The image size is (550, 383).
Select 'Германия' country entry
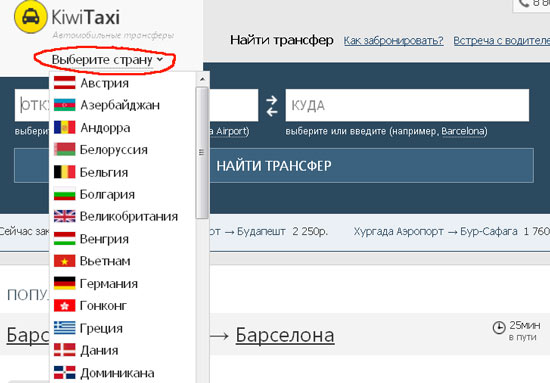tap(109, 284)
